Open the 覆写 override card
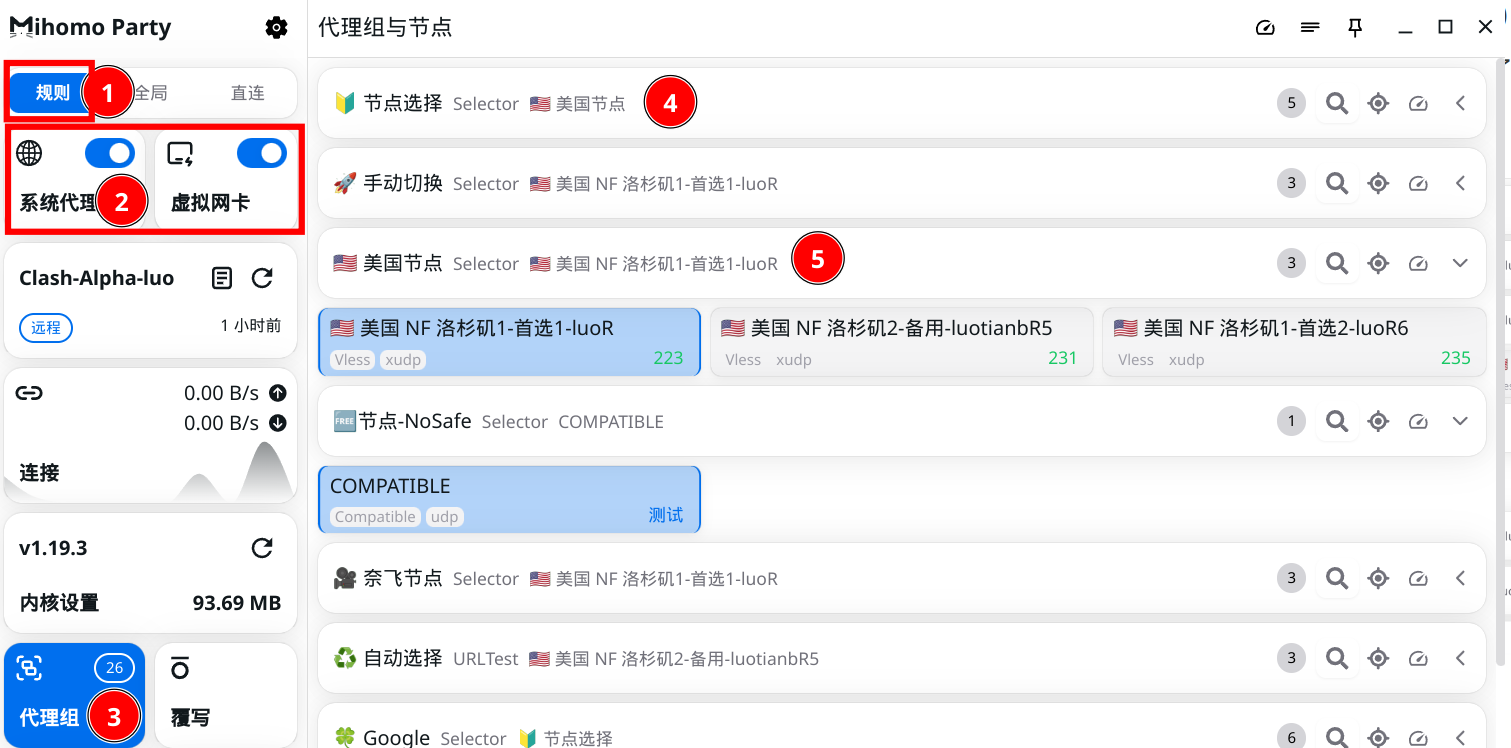The image size is (1511, 748). pyautogui.click(x=226, y=695)
